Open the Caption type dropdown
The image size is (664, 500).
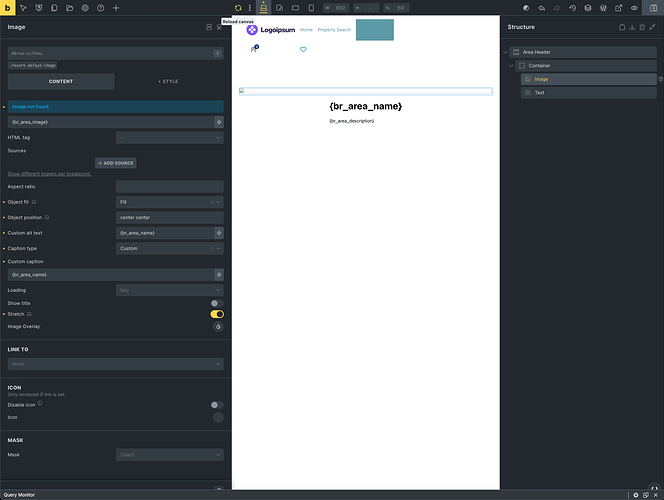[x=170, y=248]
